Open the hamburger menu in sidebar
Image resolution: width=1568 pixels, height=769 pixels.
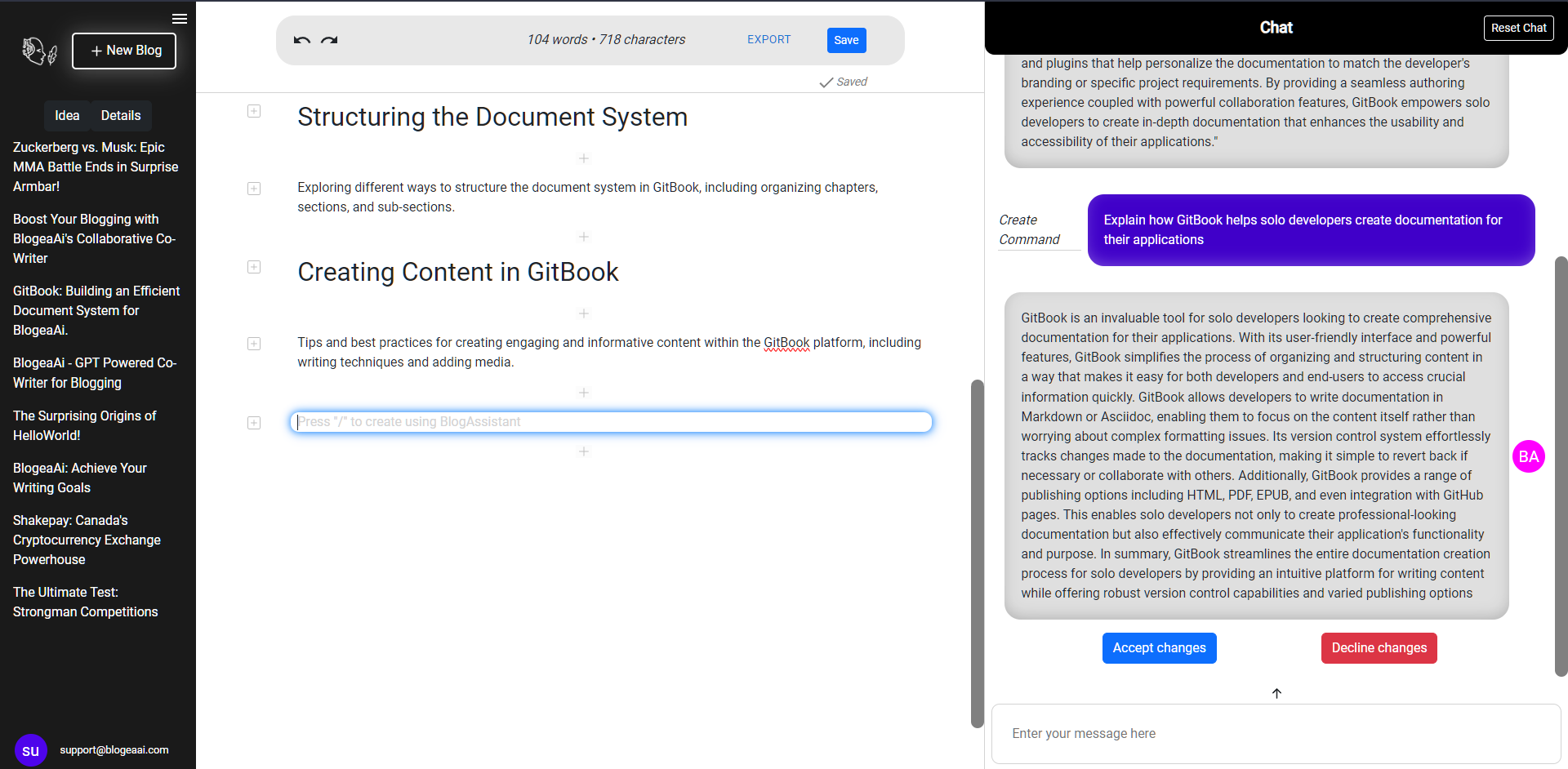coord(180,19)
